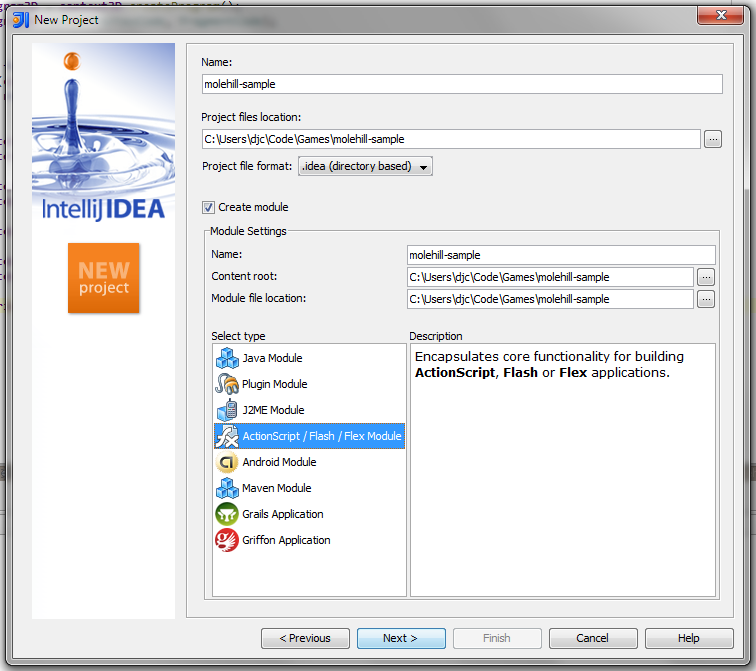
Task: Toggle the Create module checkbox
Action: (x=208, y=207)
